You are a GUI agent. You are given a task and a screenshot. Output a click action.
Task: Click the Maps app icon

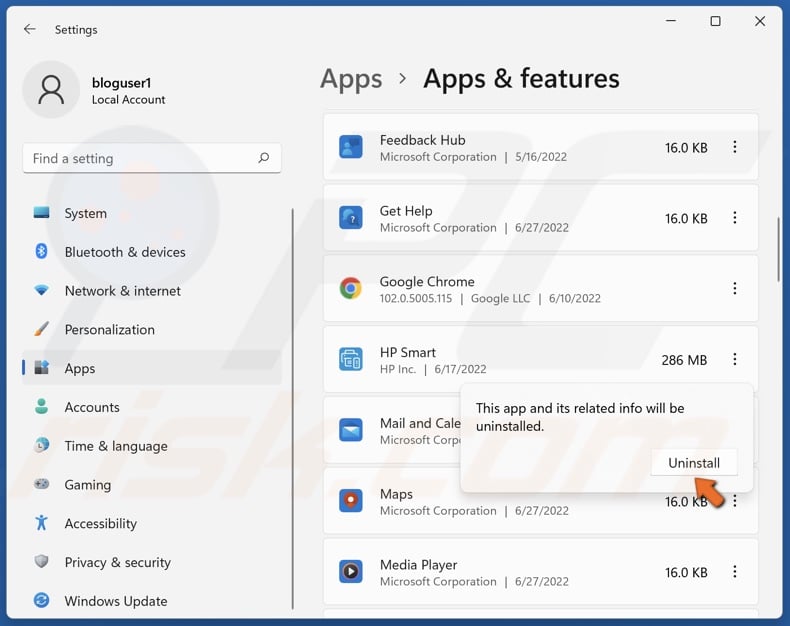(351, 501)
